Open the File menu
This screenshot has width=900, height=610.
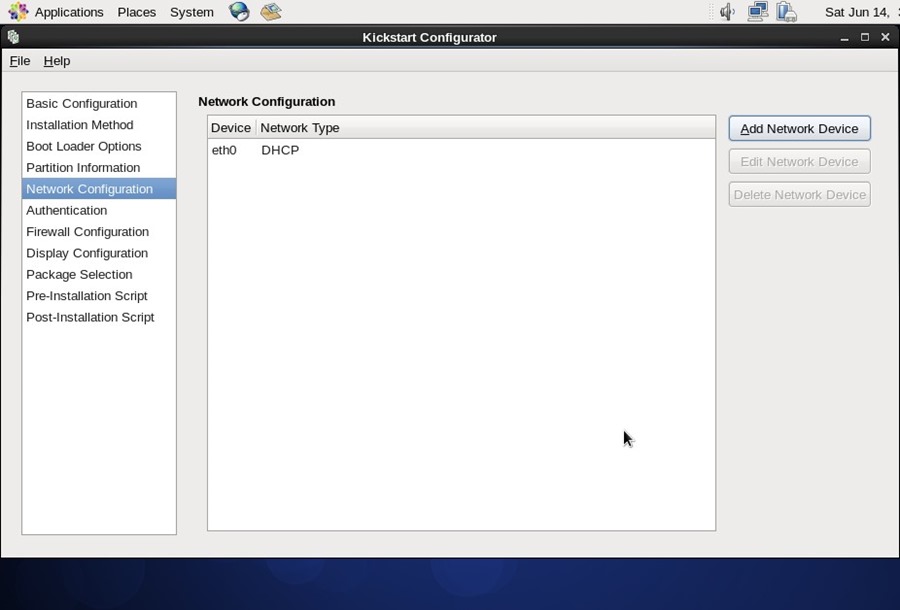(x=19, y=61)
